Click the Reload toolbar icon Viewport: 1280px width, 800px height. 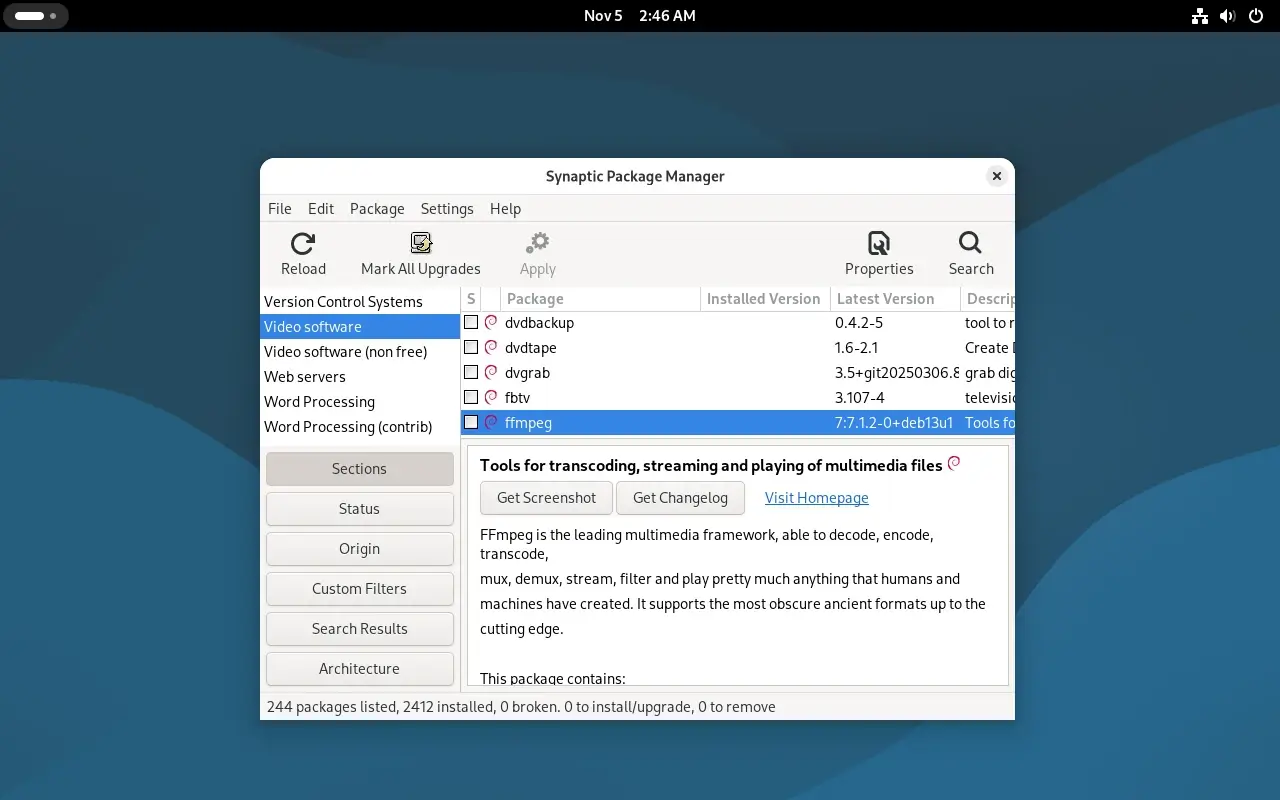[302, 244]
